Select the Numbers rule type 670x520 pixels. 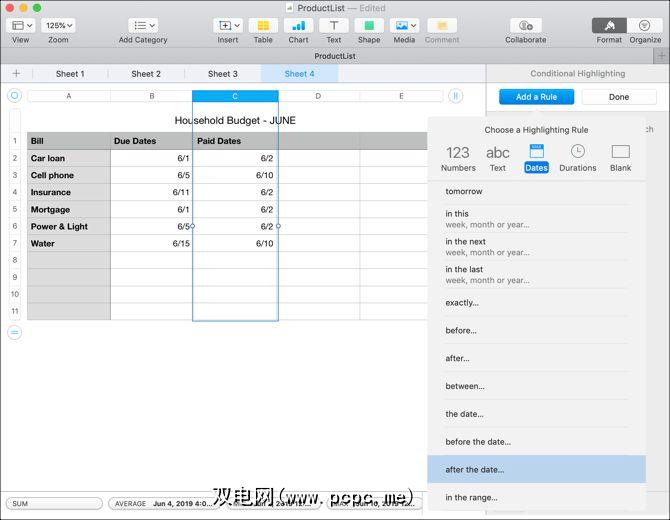coord(458,157)
